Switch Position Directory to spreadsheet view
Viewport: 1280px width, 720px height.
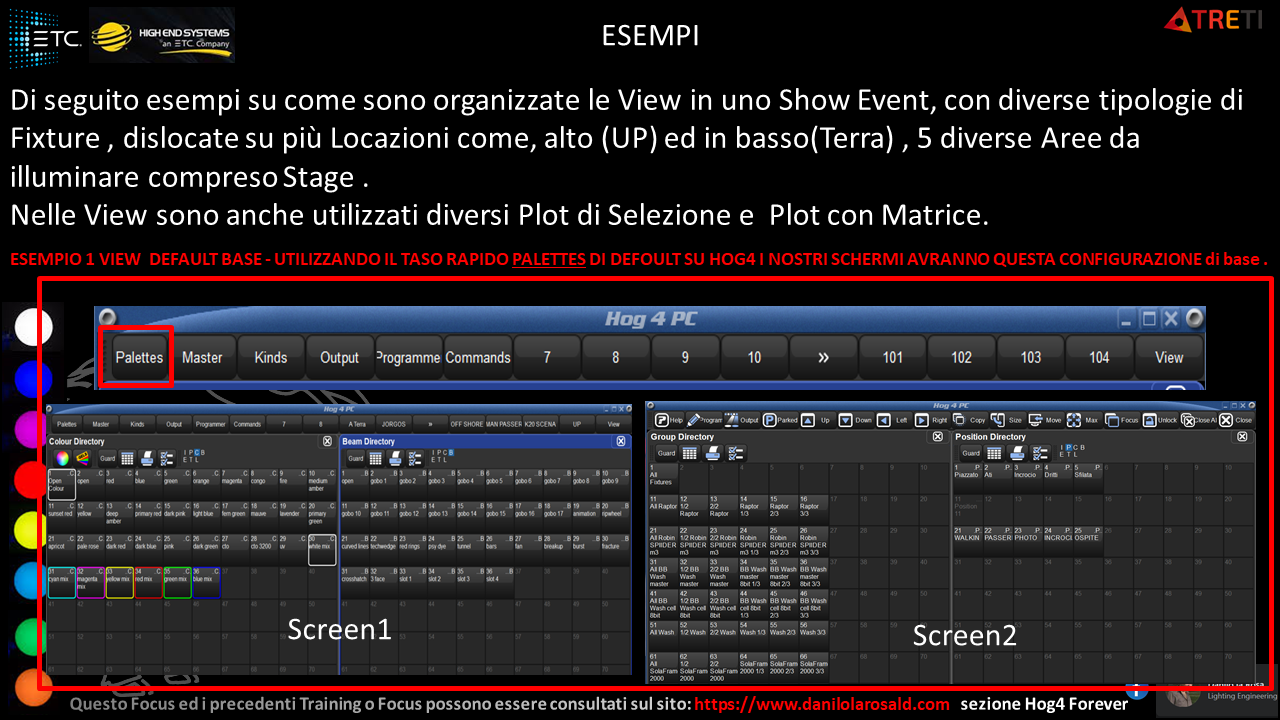(x=993, y=453)
